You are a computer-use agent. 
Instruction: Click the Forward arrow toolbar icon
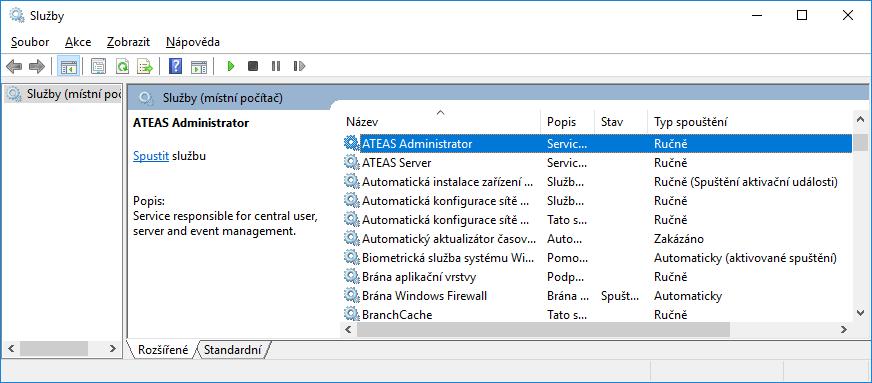click(37, 67)
